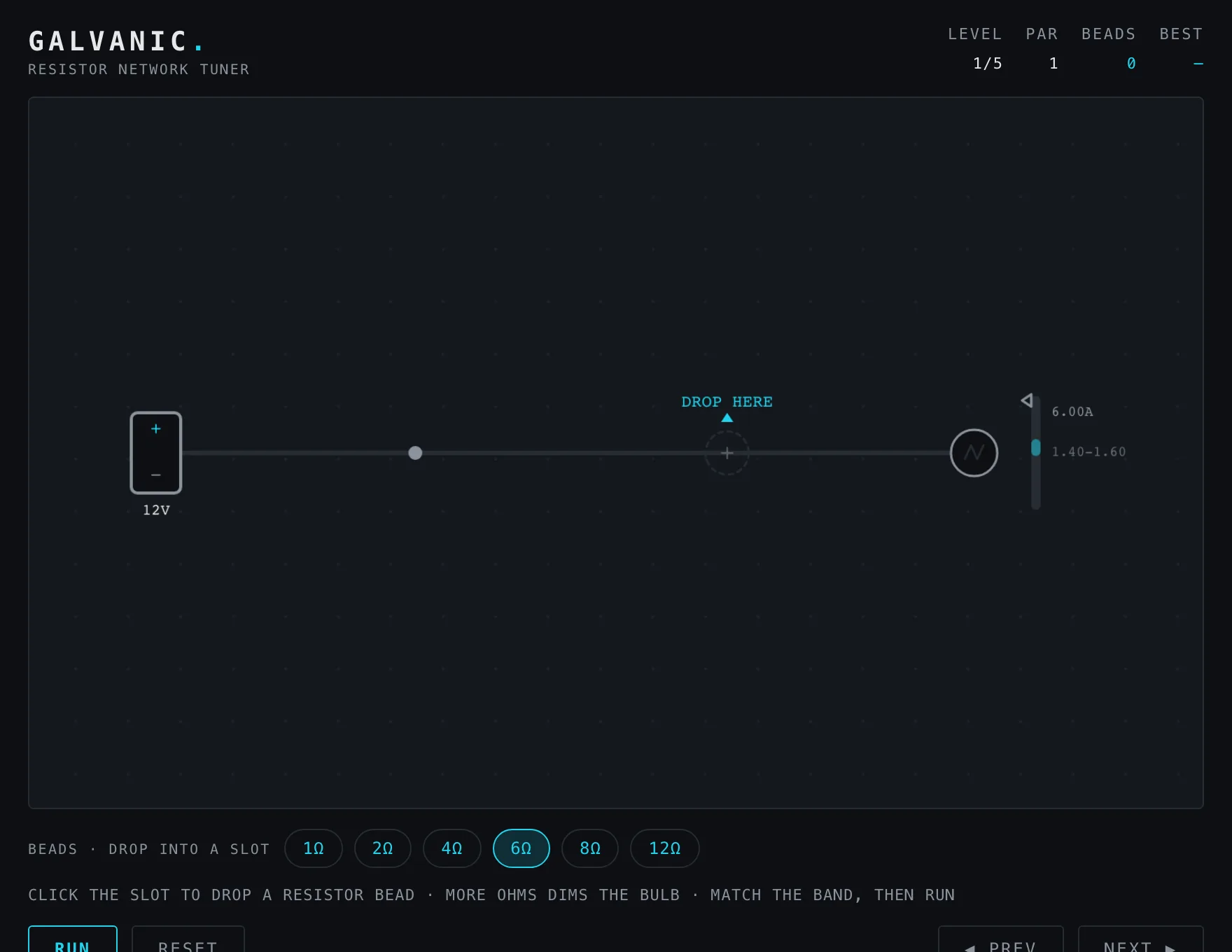The image size is (1232, 952).
Task: Choose the 4Ω resistor bead
Action: point(452,848)
